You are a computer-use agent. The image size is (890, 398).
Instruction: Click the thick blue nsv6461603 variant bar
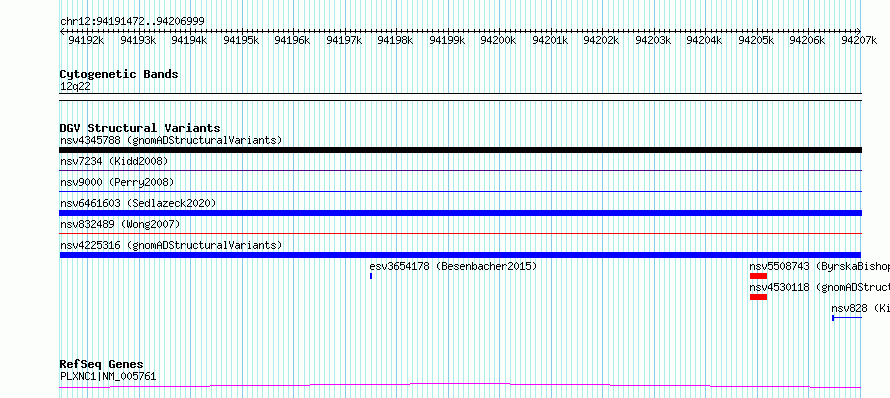461,213
